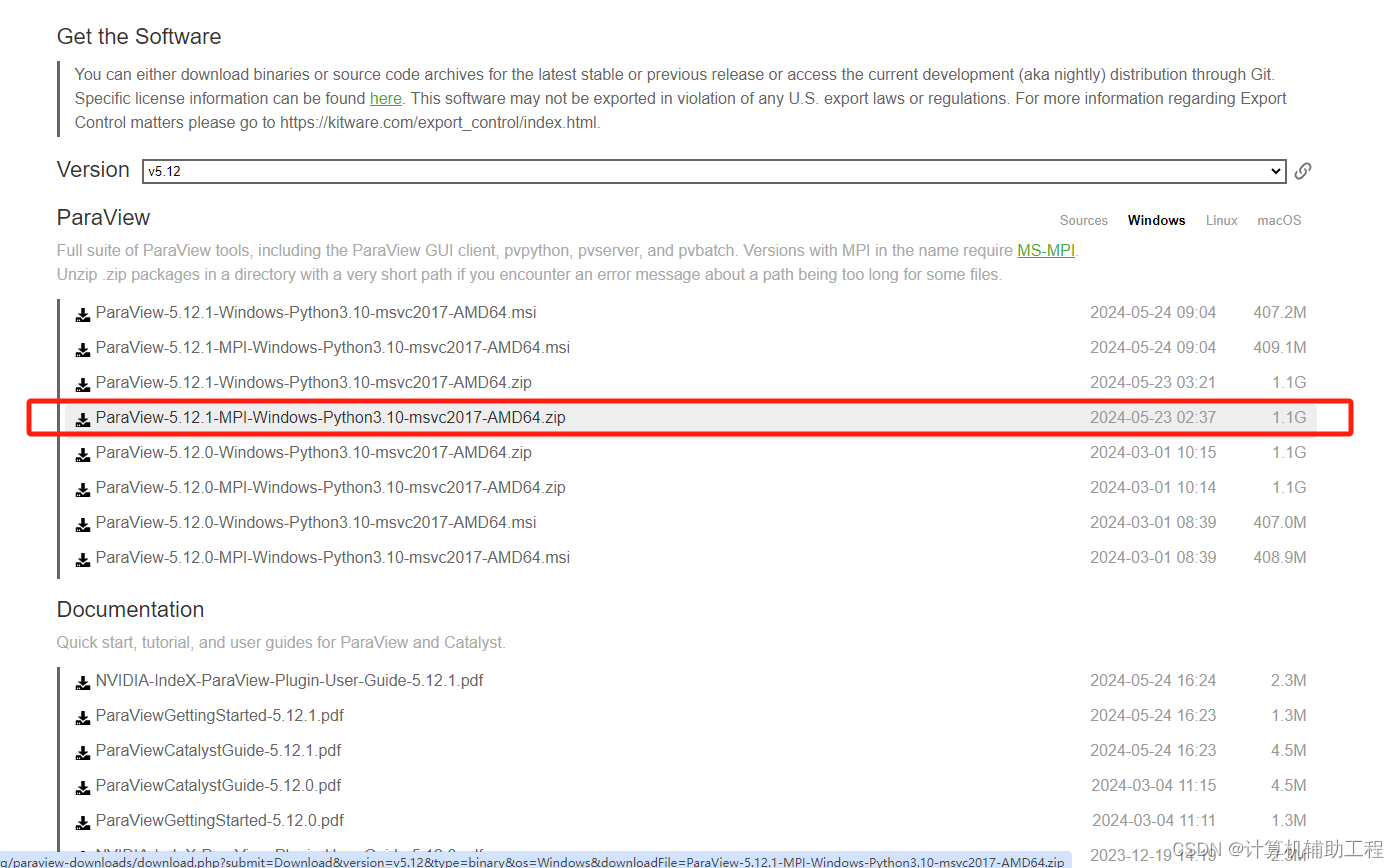Open the MS-MPI link
1399x868 pixels.
(x=1046, y=250)
